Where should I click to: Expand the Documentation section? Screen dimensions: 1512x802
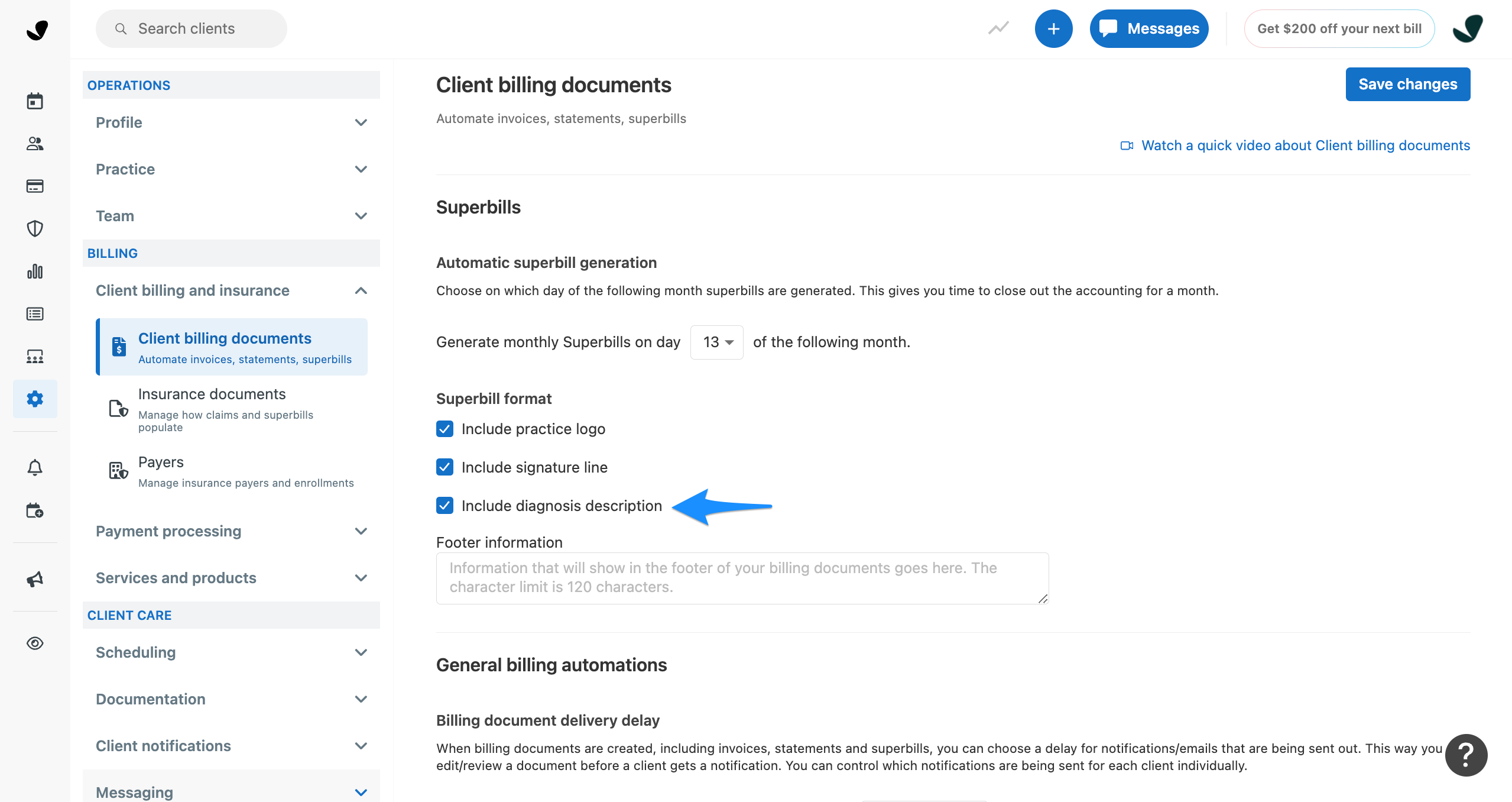tap(231, 699)
